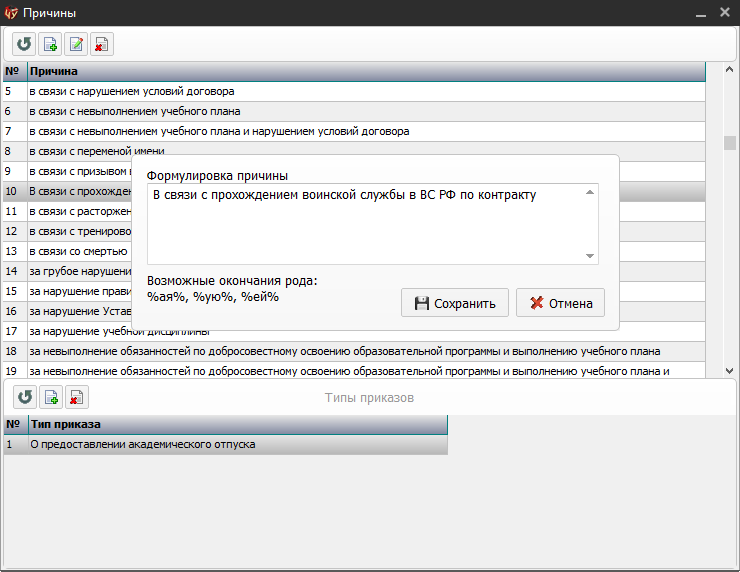Add a new order type in Типы приказов
This screenshot has width=740, height=572.
[51, 397]
